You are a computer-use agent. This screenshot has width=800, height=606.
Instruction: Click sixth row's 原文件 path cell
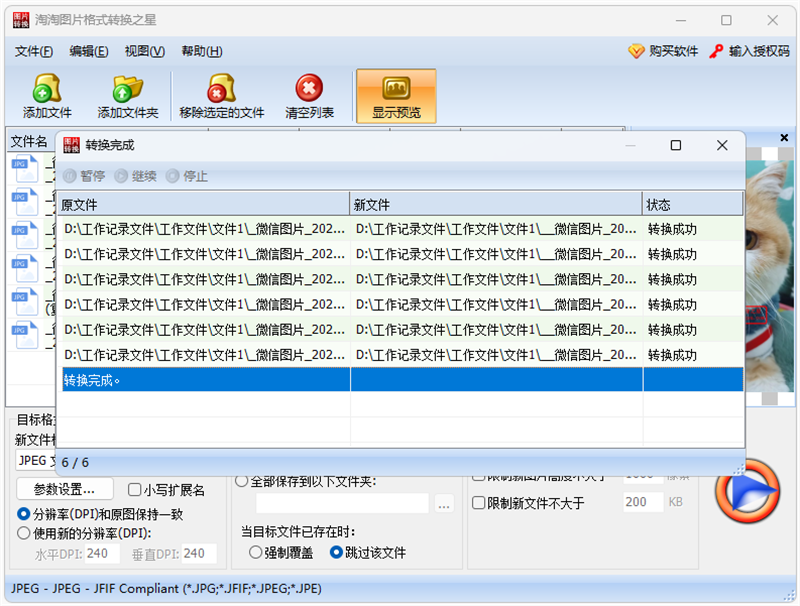point(205,355)
